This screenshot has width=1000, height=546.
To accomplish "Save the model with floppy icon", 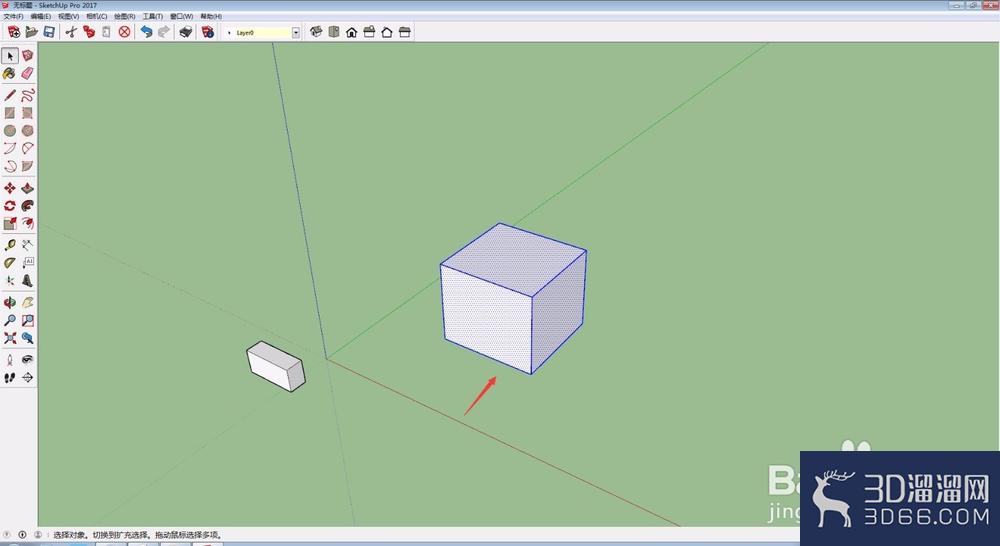I will [48, 32].
